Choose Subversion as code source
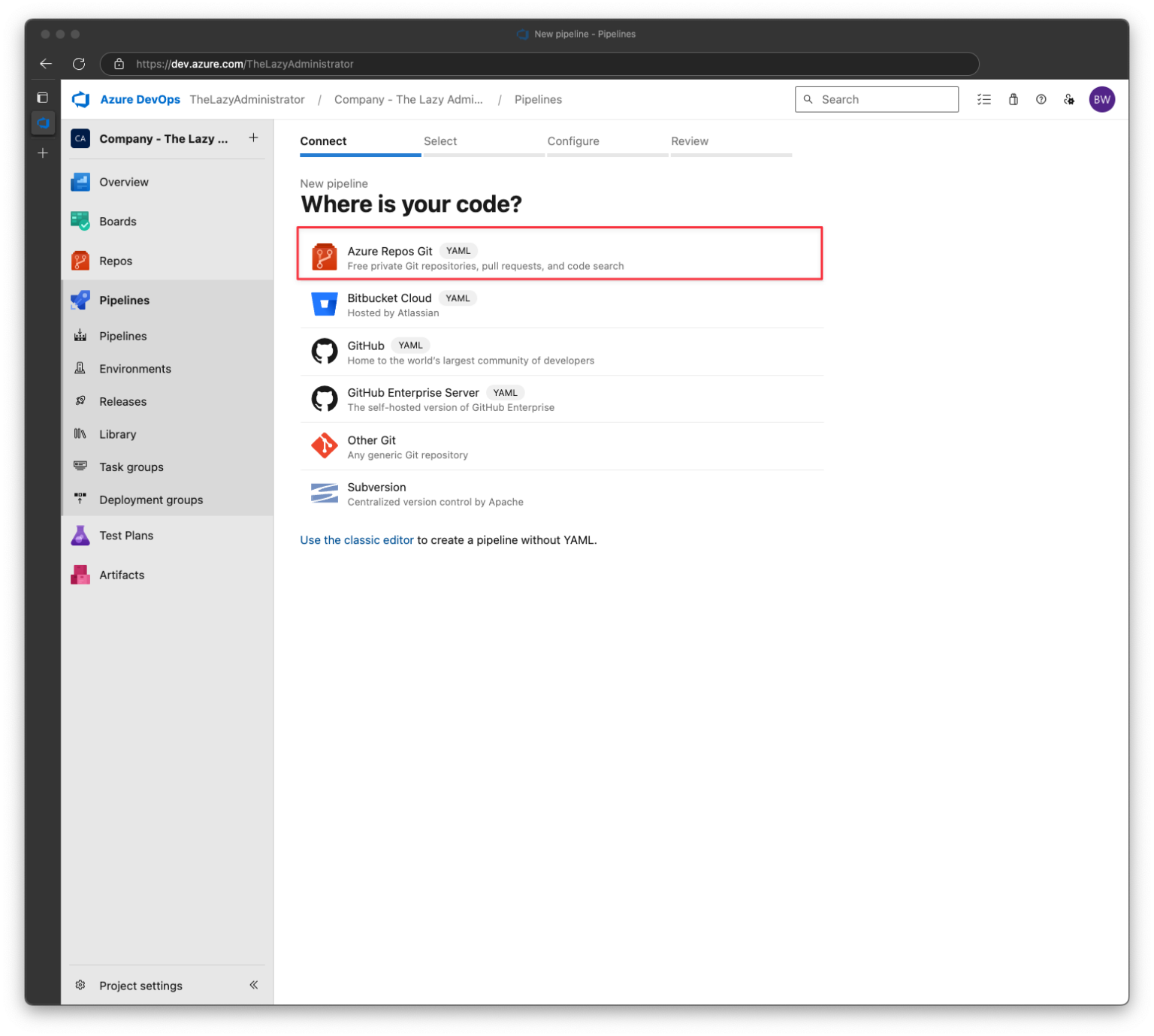This screenshot has width=1154, height=1036. coord(561,494)
